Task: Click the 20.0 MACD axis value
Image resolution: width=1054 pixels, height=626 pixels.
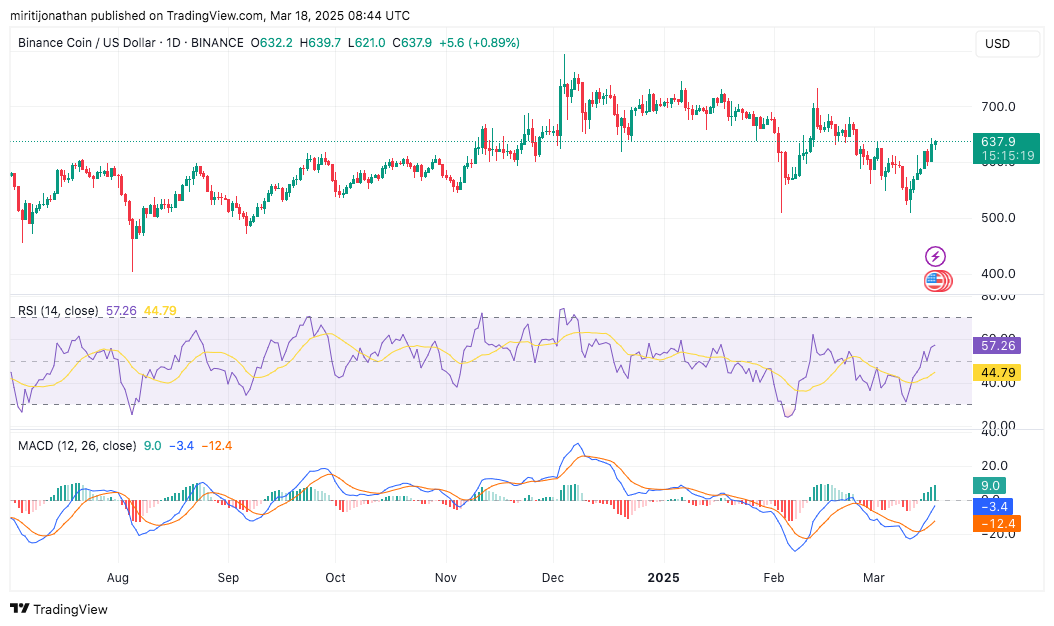Action: [x=995, y=466]
